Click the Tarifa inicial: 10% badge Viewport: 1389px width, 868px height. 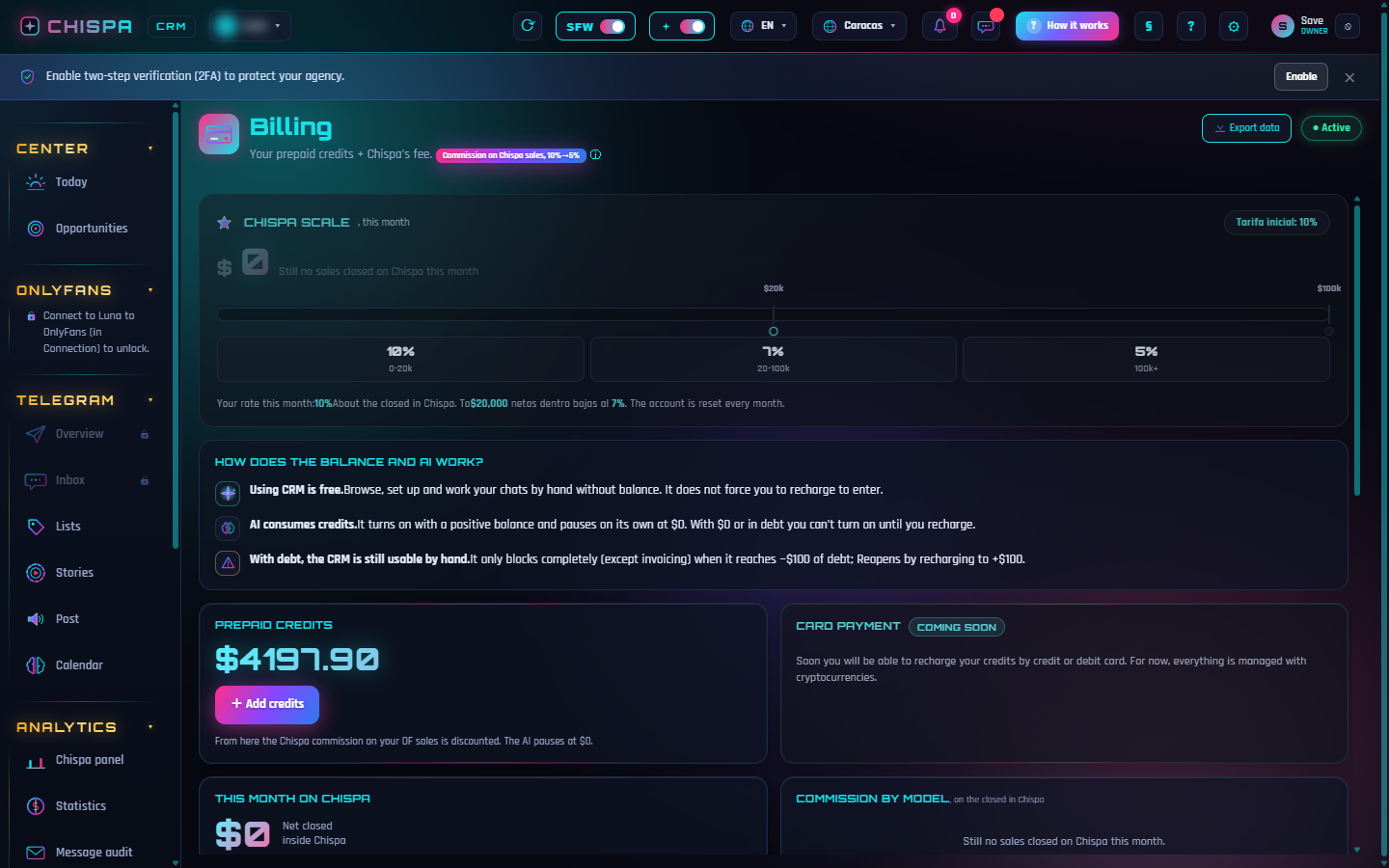(x=1276, y=223)
